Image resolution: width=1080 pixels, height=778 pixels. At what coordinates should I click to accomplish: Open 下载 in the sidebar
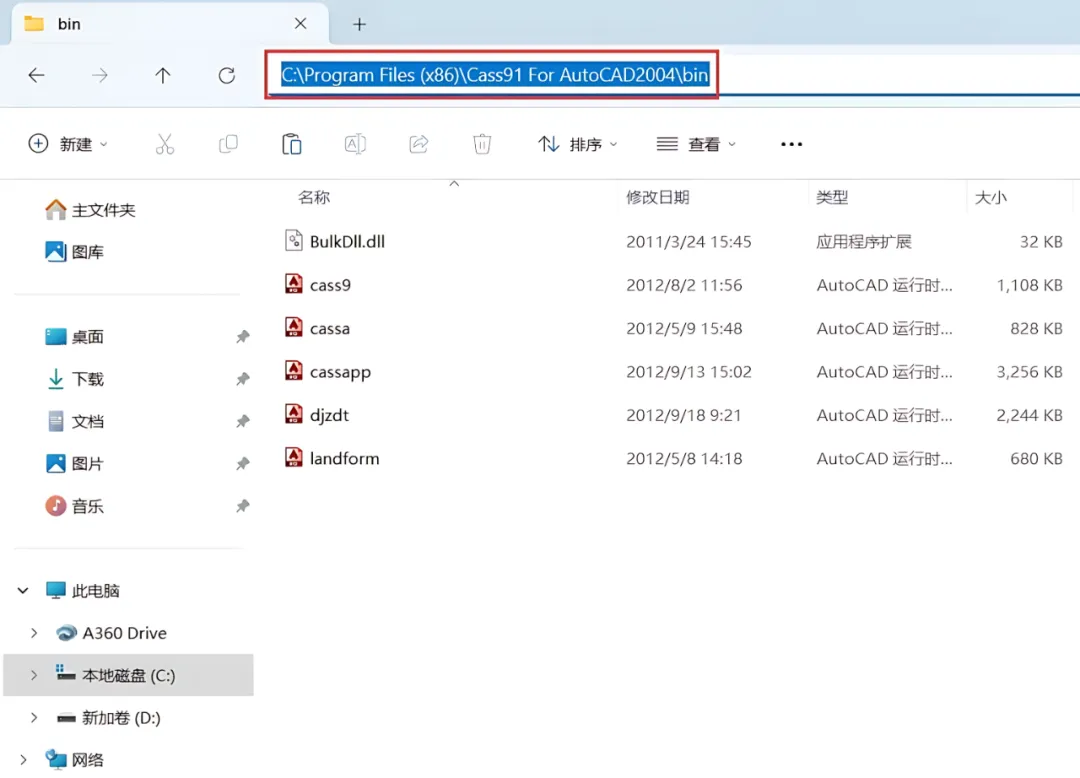tap(74, 379)
